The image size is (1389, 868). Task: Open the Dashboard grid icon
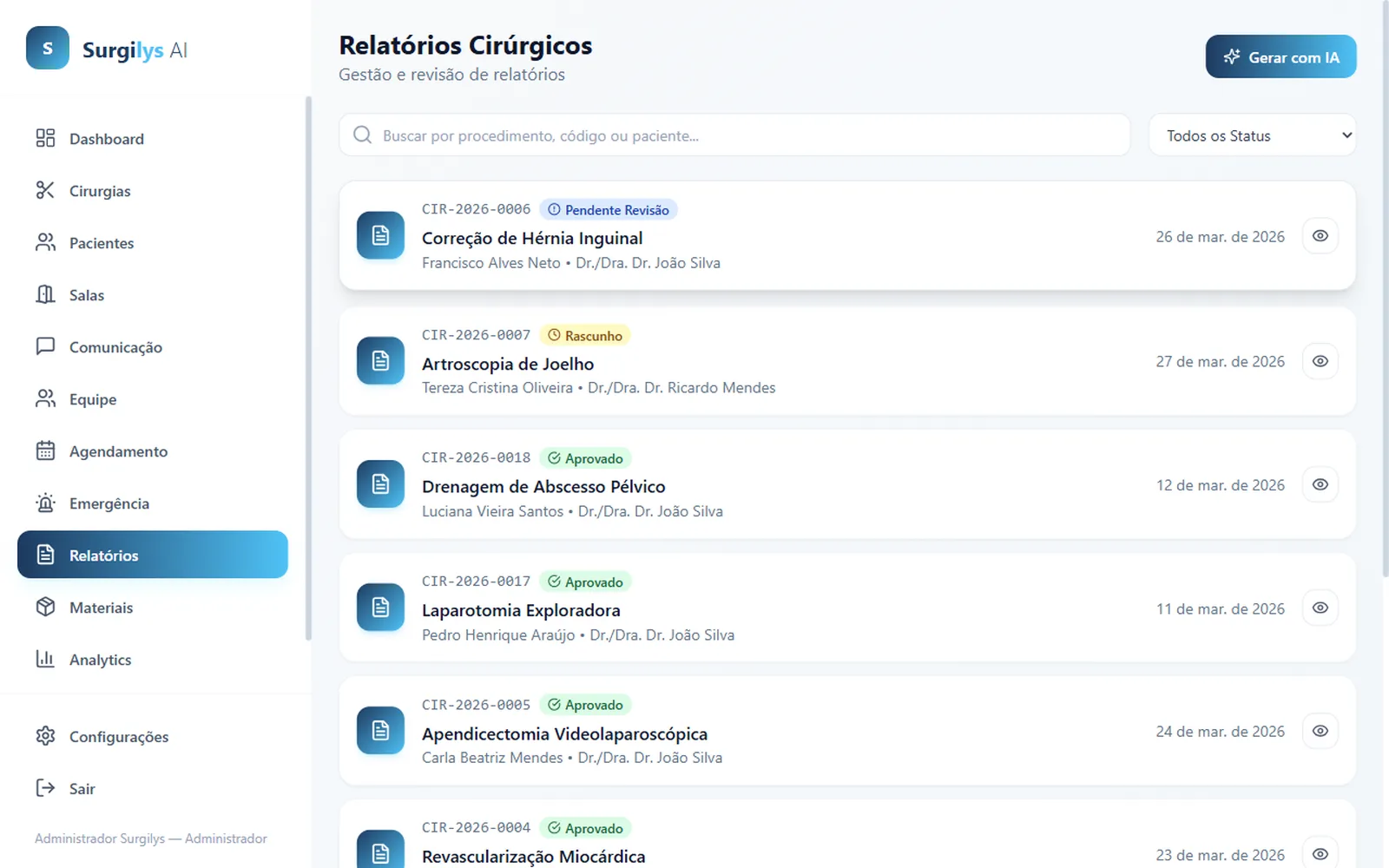tap(45, 138)
